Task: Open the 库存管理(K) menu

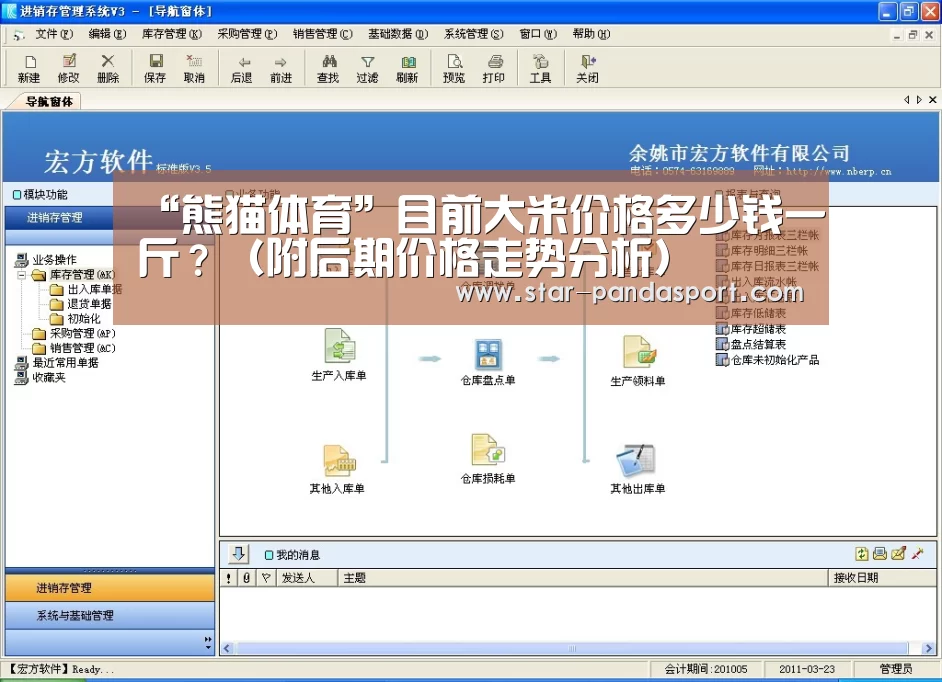Action: tap(172, 34)
